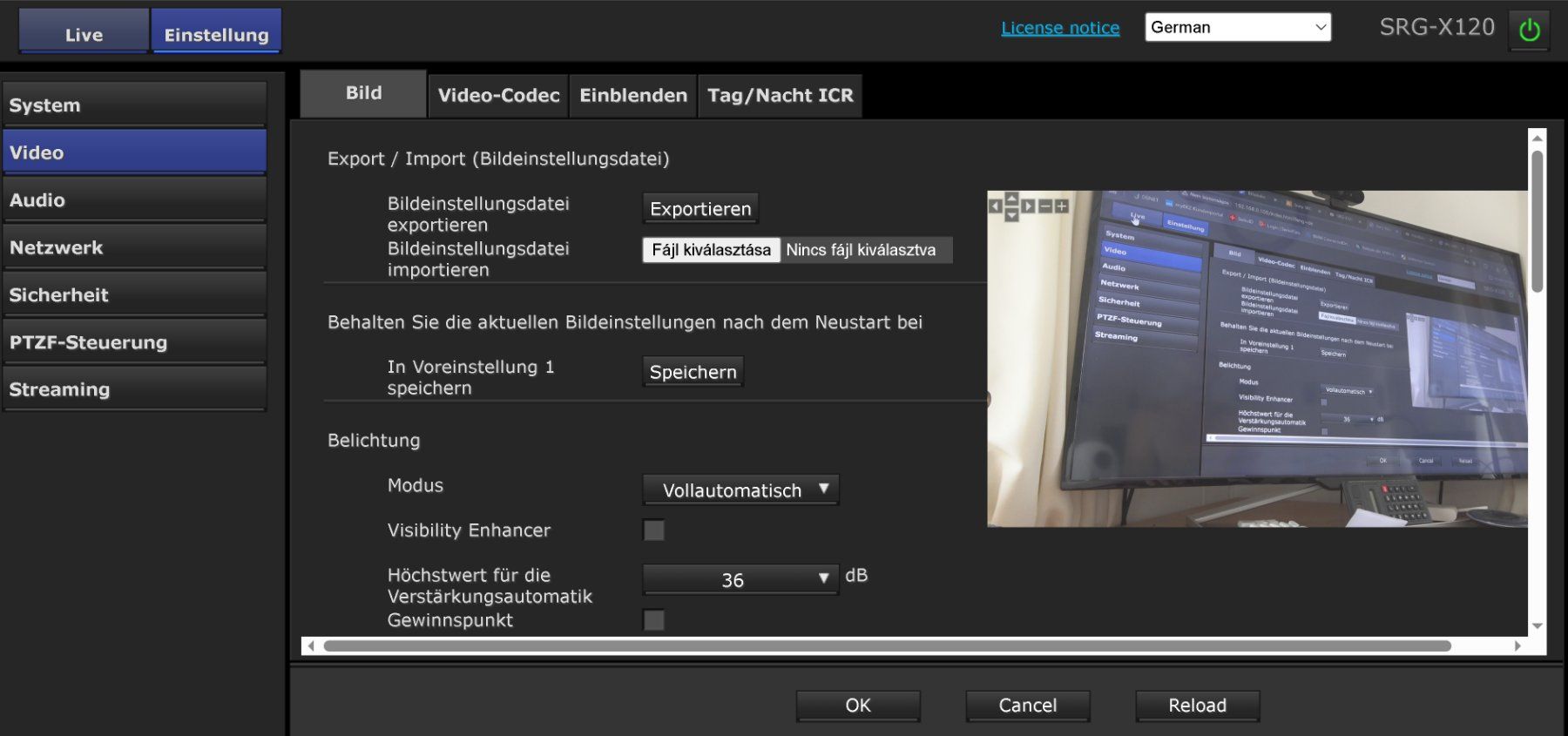
Task: Open the Streaming section
Action: tap(134, 388)
